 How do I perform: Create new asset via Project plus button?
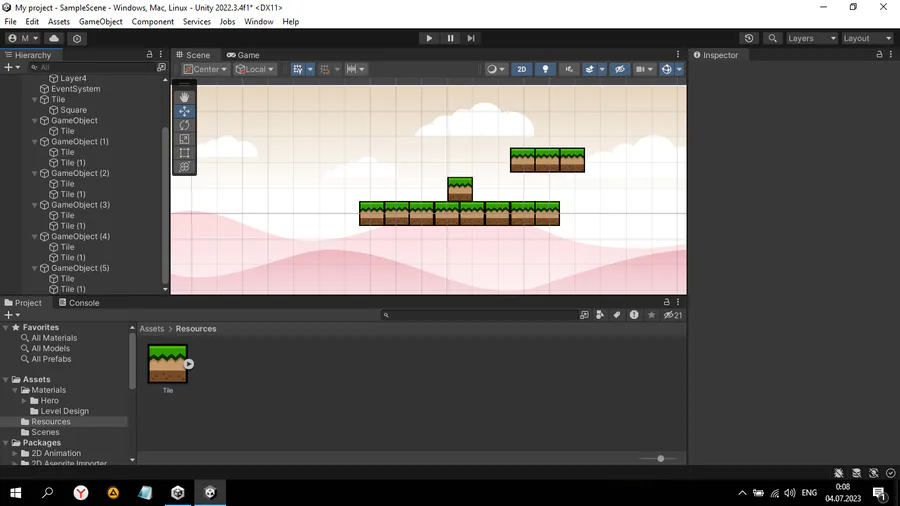click(11, 315)
